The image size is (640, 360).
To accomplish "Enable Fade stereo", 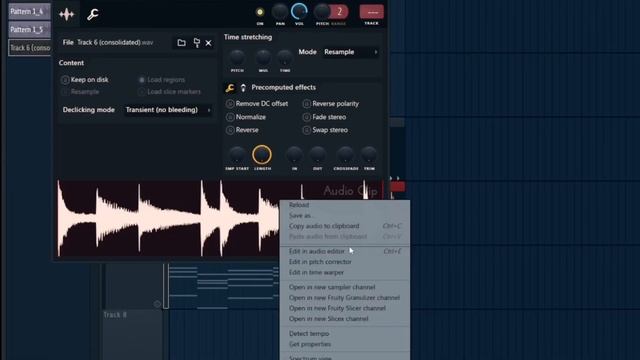I will [324, 117].
